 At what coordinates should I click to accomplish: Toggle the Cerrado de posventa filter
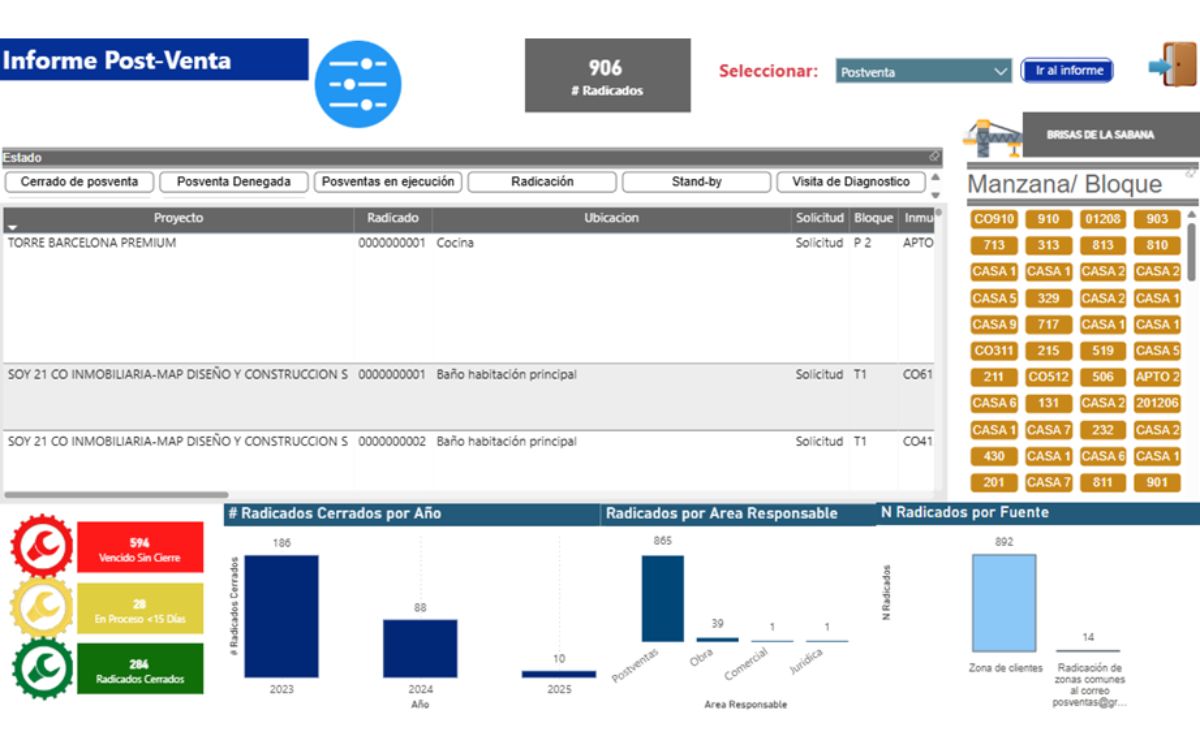(x=79, y=182)
